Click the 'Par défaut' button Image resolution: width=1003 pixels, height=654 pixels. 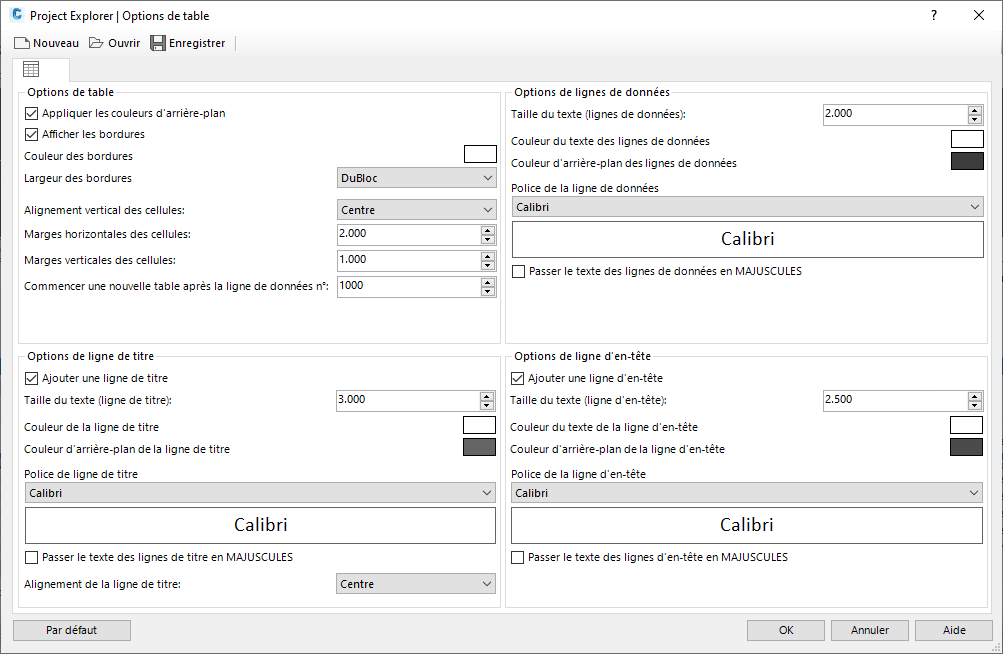pos(72,630)
